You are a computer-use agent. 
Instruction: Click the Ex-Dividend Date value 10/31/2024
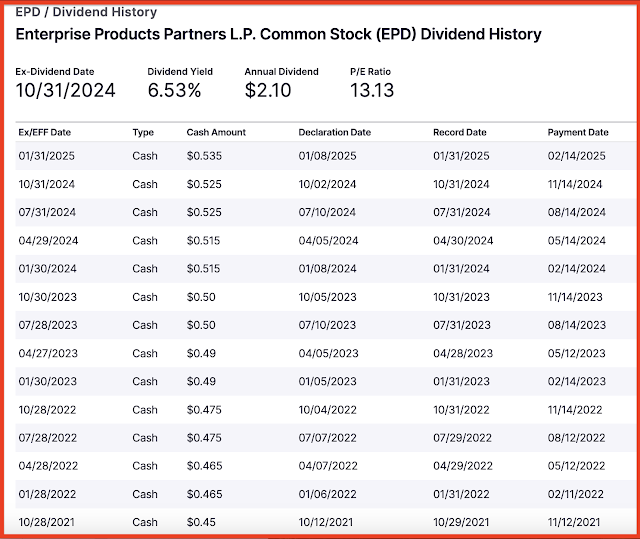tap(65, 90)
